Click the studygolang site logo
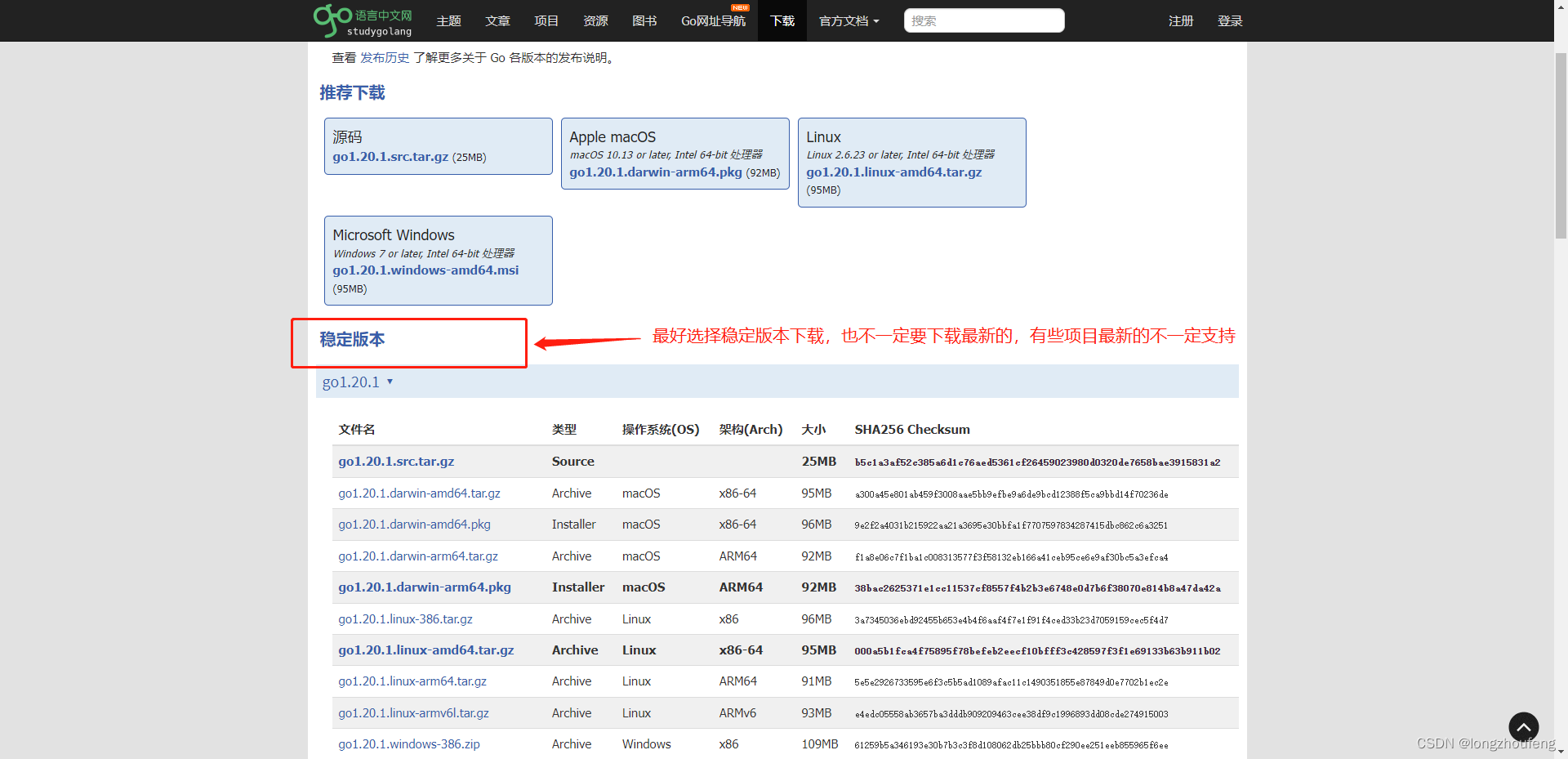This screenshot has width=1568, height=759. [363, 20]
